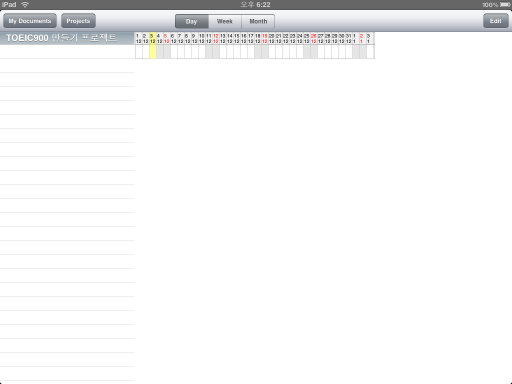Click the red day 5 date header
Viewport: 512px width, 384px height.
(167, 38)
